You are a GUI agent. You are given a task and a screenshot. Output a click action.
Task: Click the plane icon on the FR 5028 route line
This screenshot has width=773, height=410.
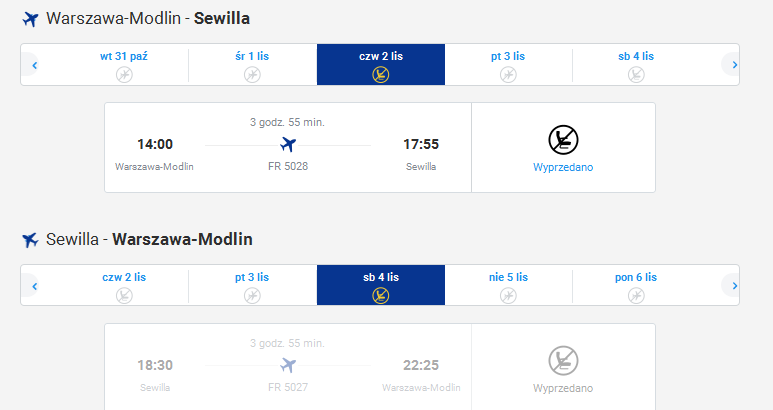pyautogui.click(x=288, y=145)
